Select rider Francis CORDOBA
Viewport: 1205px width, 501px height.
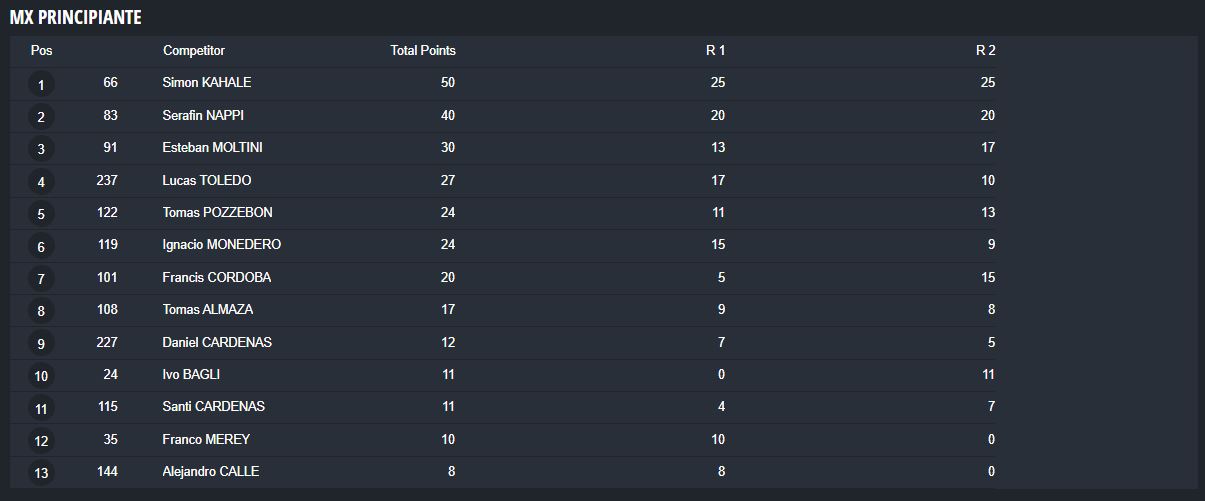tap(217, 277)
